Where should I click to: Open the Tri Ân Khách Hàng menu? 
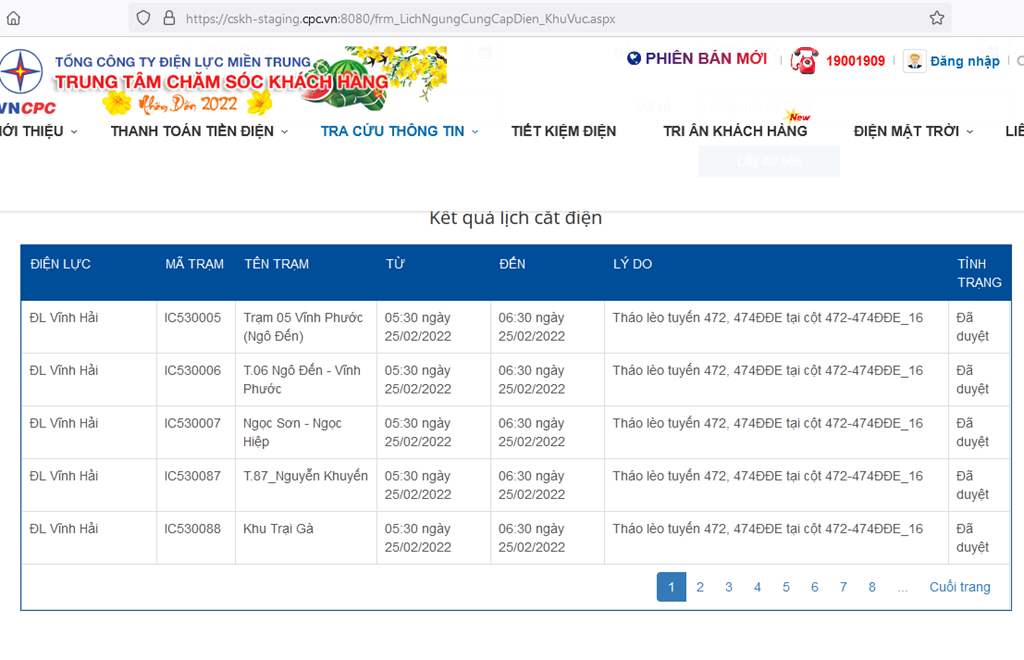pyautogui.click(x=735, y=131)
